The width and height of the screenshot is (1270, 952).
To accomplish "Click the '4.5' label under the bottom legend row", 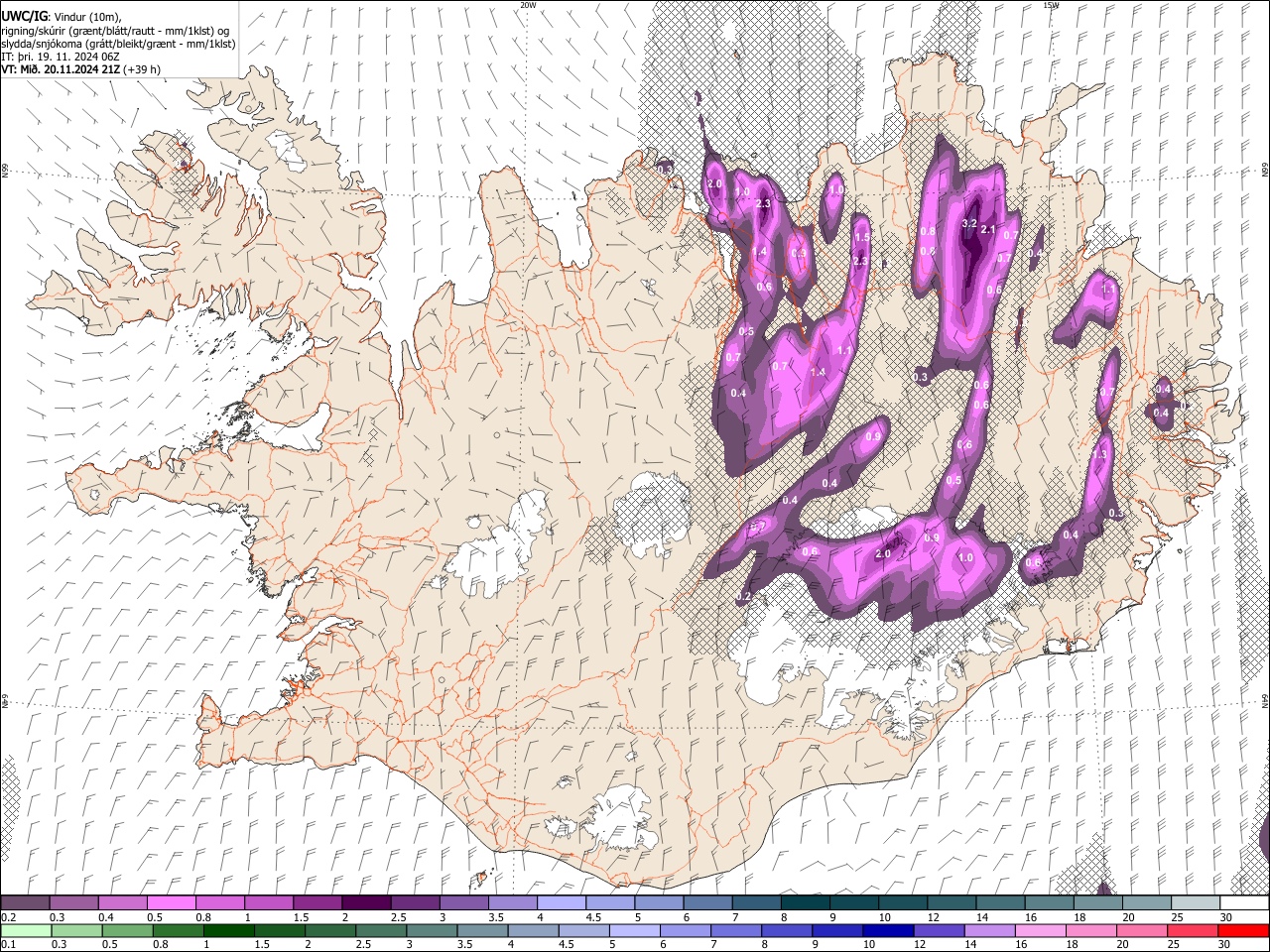I will (568, 945).
